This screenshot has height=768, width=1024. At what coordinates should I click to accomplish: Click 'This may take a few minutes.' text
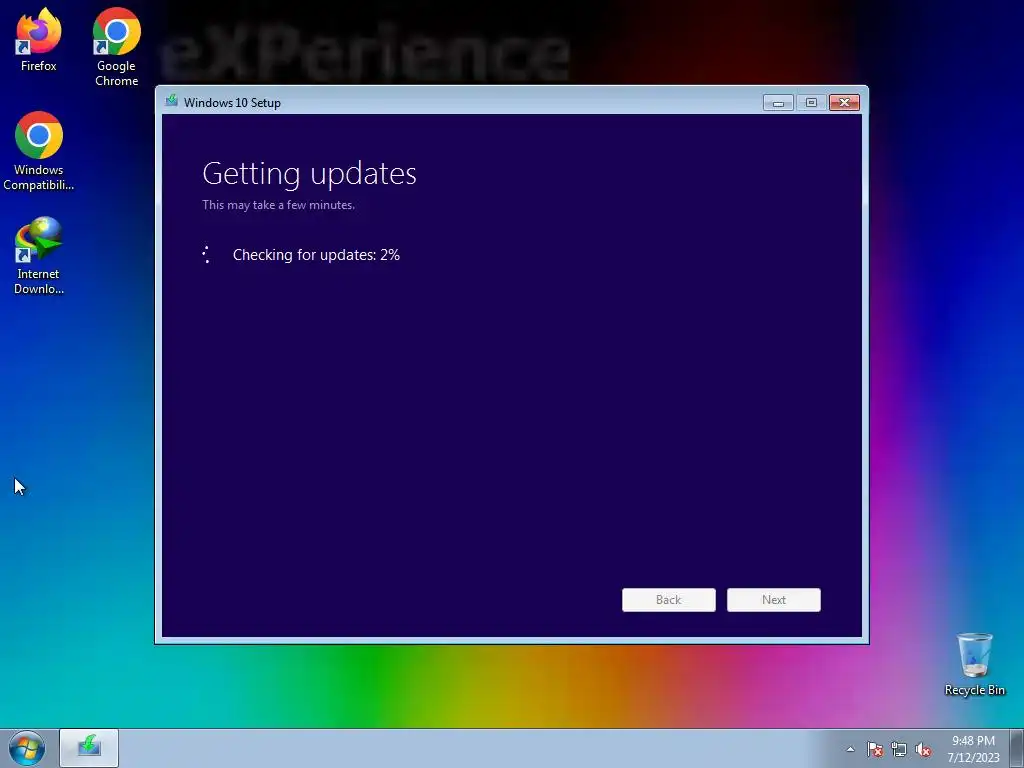click(279, 205)
